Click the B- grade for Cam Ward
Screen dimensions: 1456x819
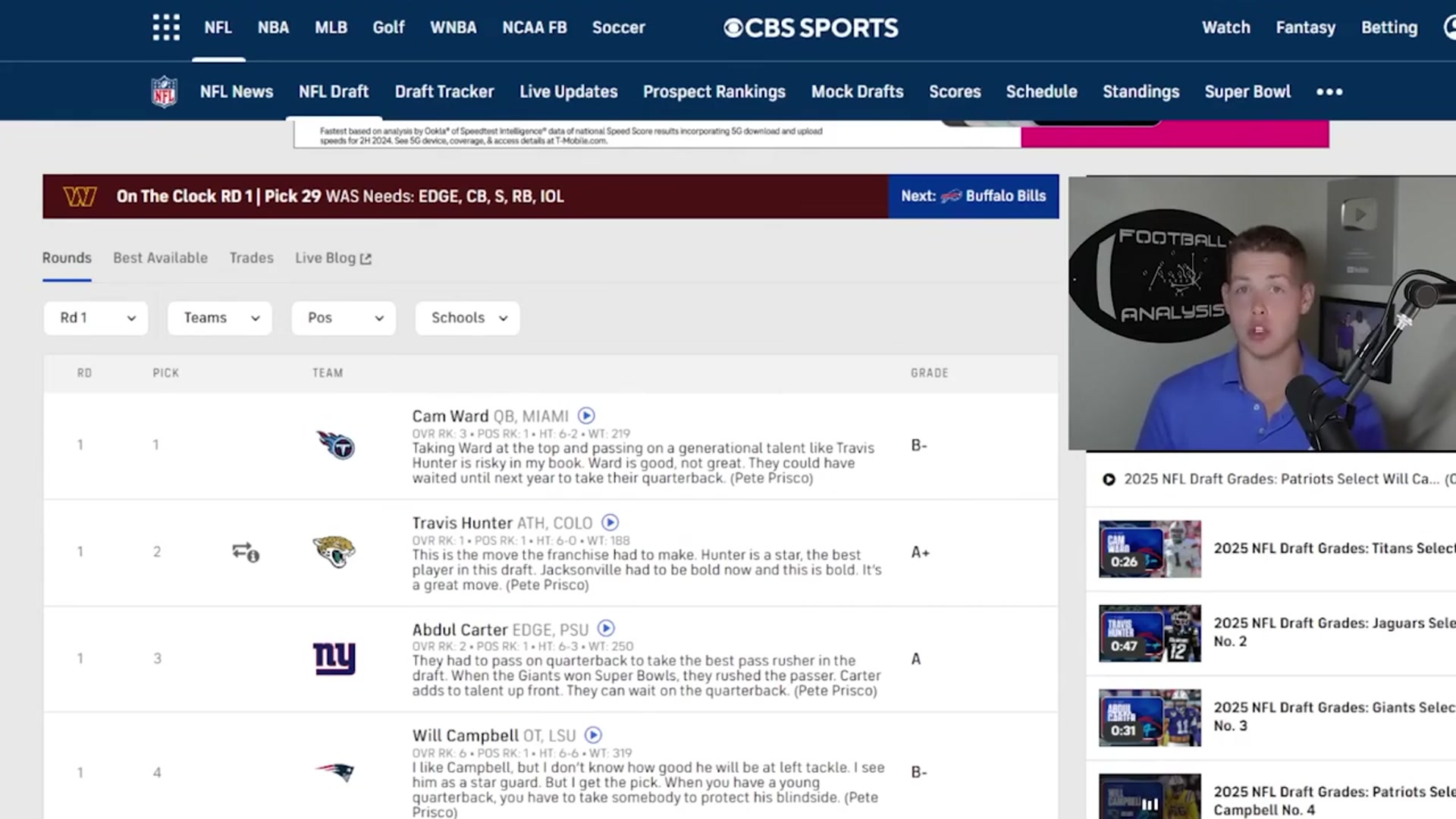(919, 445)
